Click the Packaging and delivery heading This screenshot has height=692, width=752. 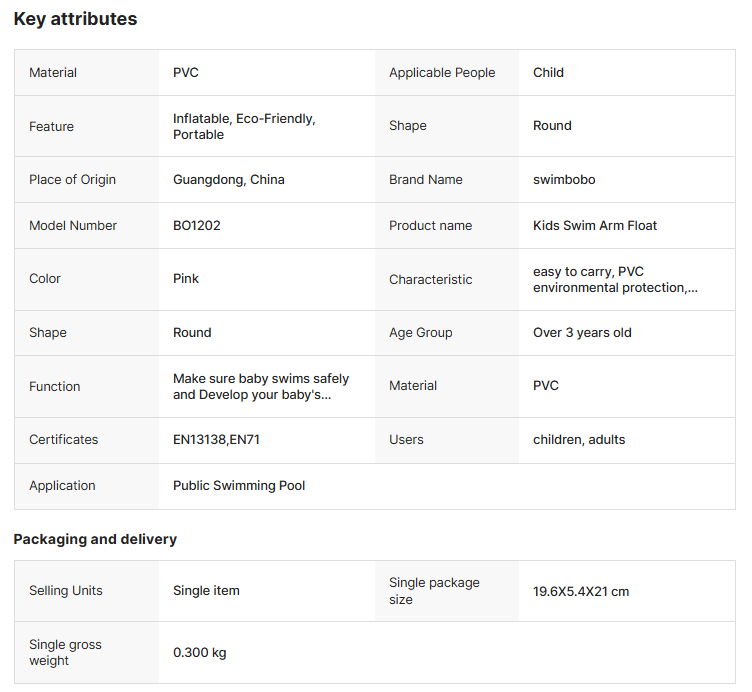click(x=95, y=539)
